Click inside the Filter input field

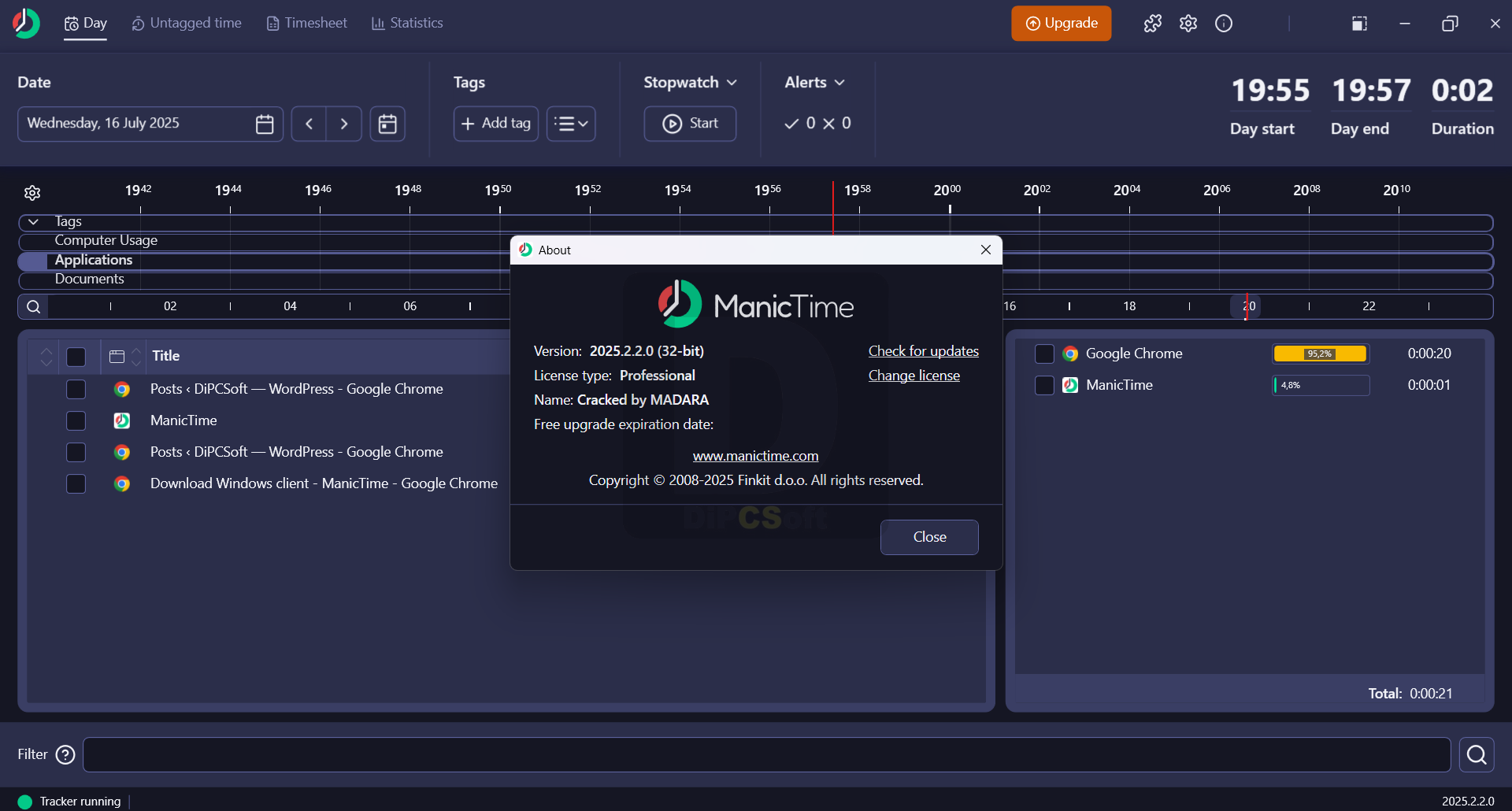766,755
